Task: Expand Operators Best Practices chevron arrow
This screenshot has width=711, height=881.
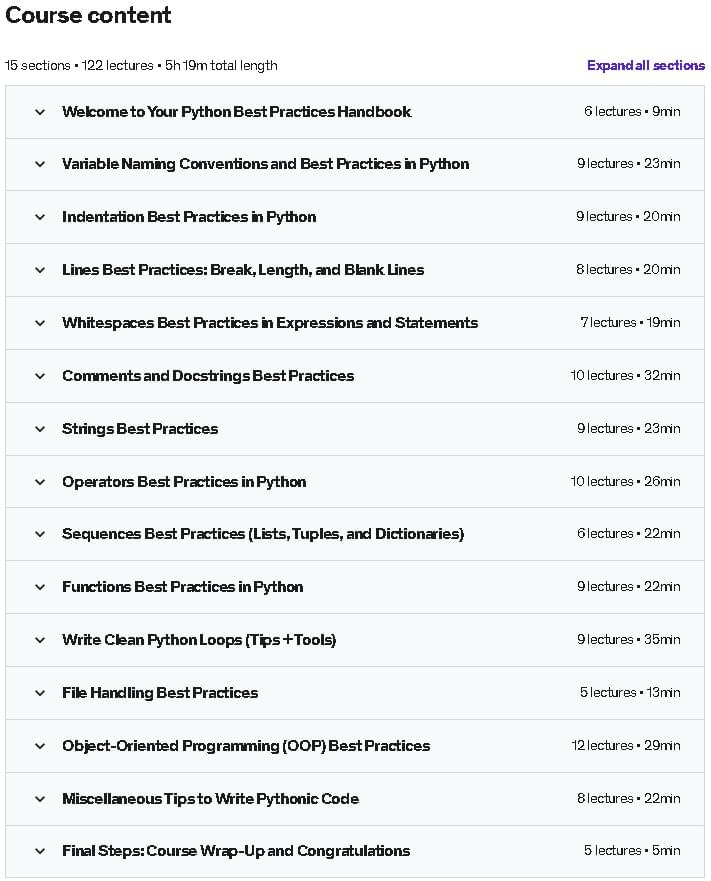Action: pyautogui.click(x=40, y=482)
